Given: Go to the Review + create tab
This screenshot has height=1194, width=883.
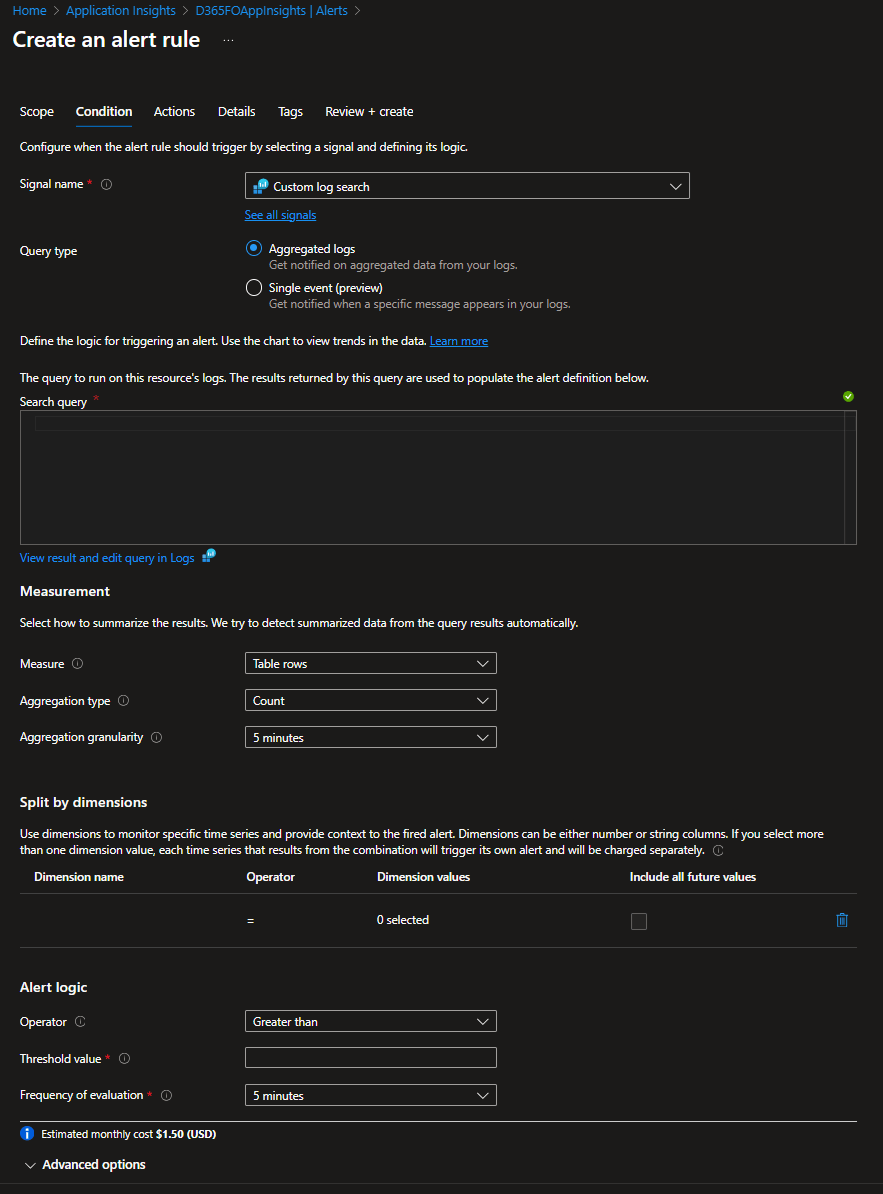Looking at the screenshot, I should point(369,112).
